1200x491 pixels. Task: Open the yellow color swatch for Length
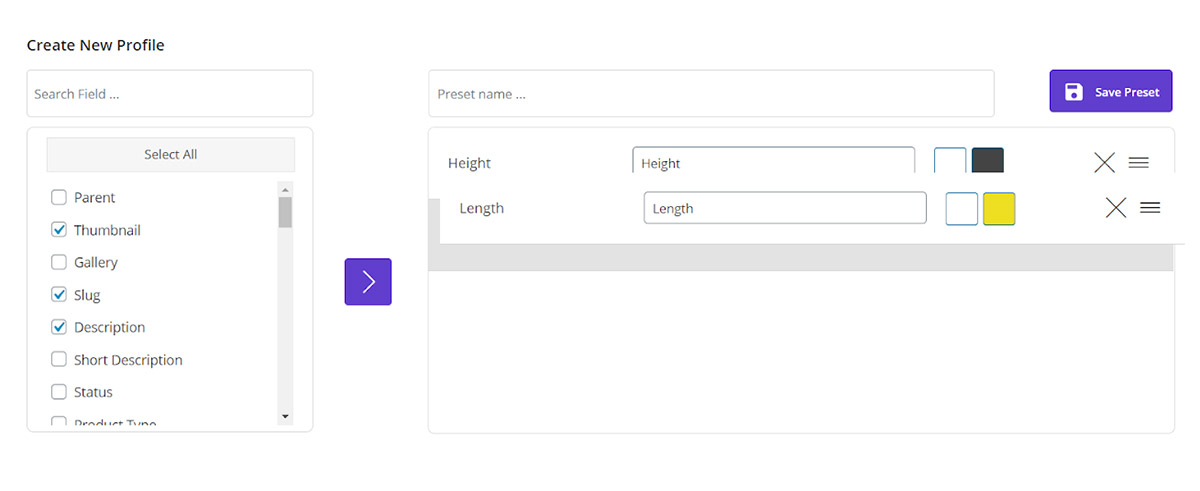[x=999, y=209]
